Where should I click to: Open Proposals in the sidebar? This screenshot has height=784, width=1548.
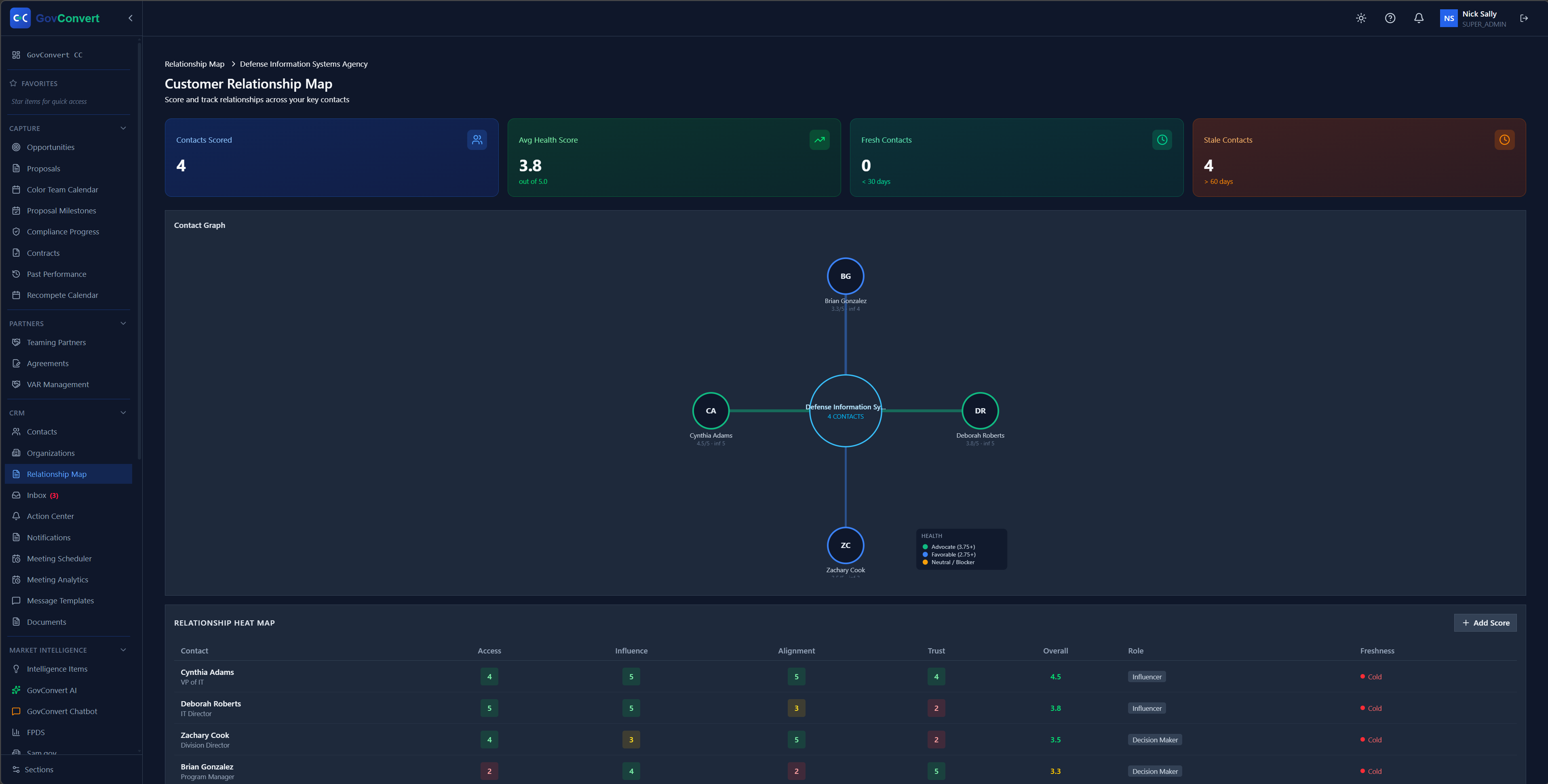pyautogui.click(x=68, y=168)
